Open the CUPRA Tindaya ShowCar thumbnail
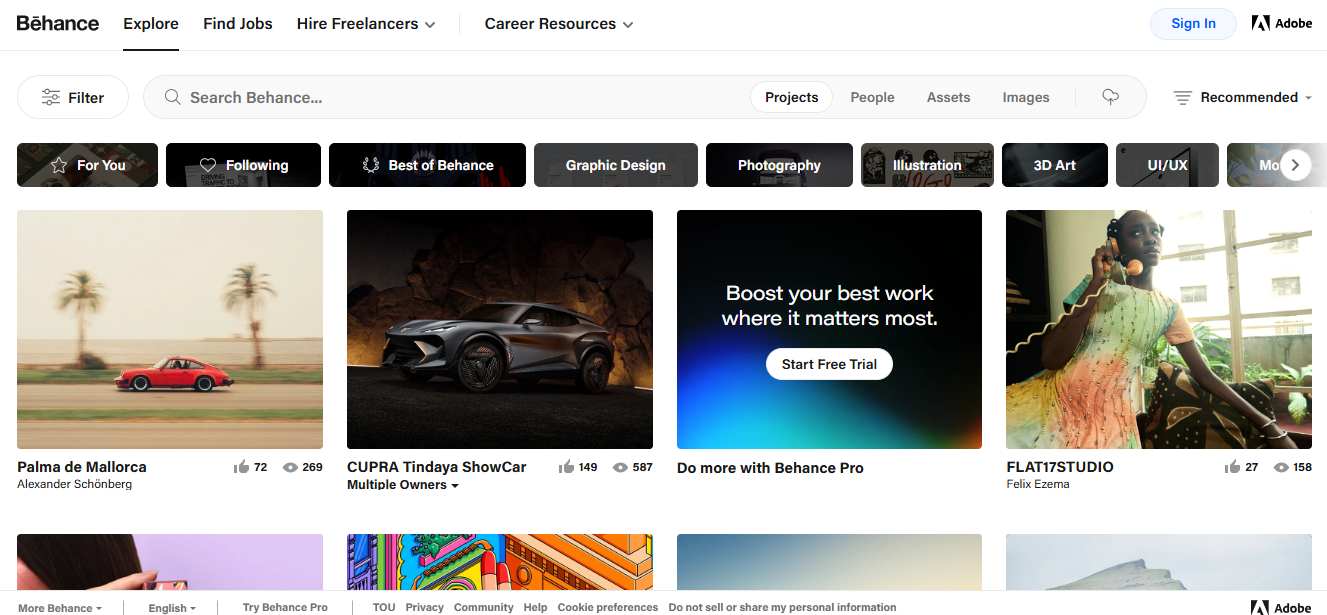The width and height of the screenshot is (1327, 615). [x=500, y=329]
